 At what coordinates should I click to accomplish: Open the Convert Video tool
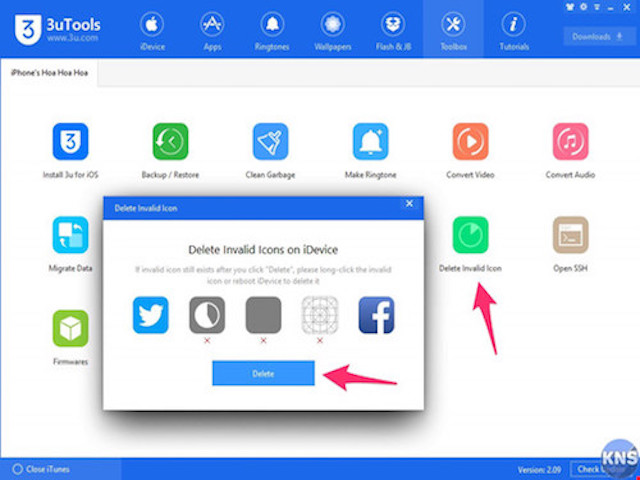pyautogui.click(x=470, y=141)
